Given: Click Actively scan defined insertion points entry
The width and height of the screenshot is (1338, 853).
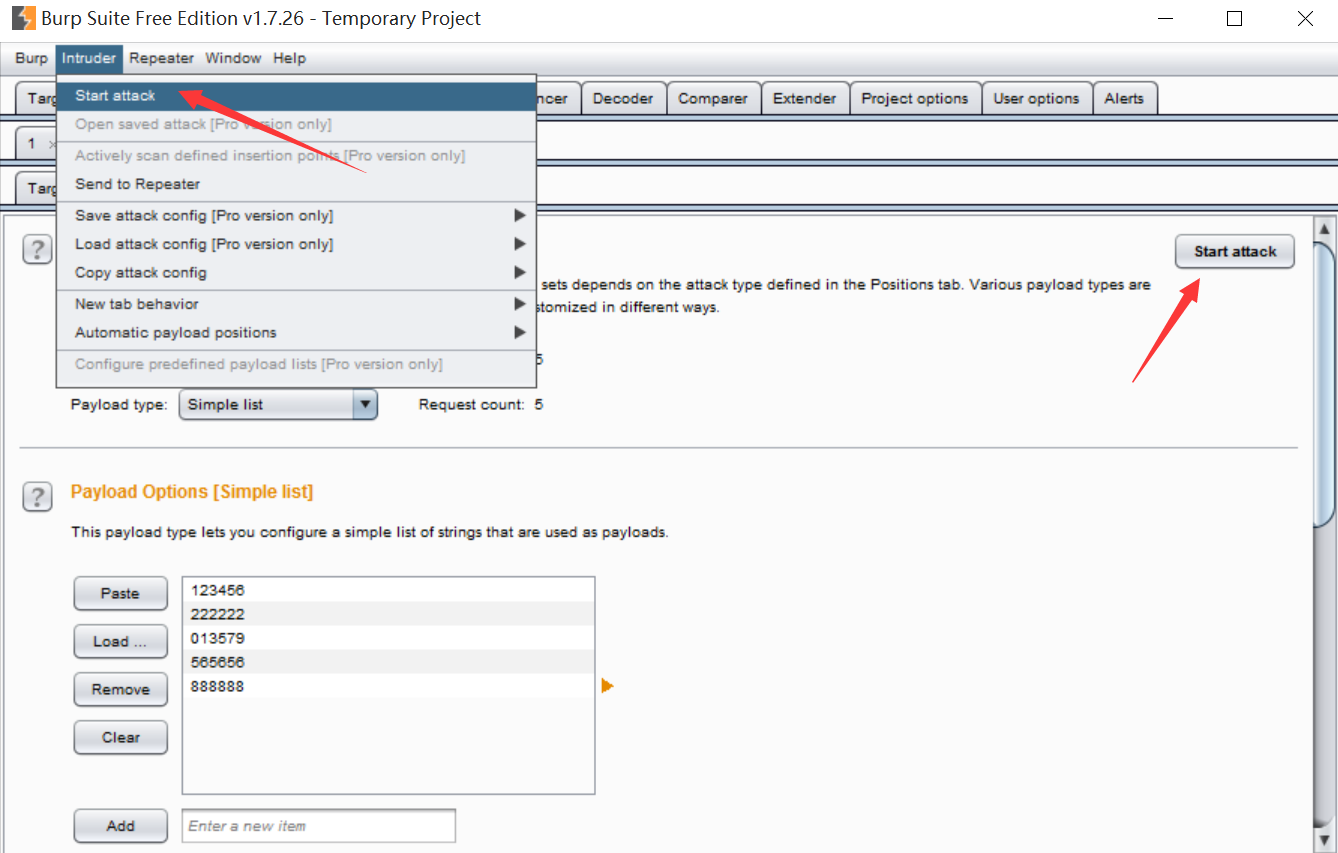Looking at the screenshot, I should (296, 156).
